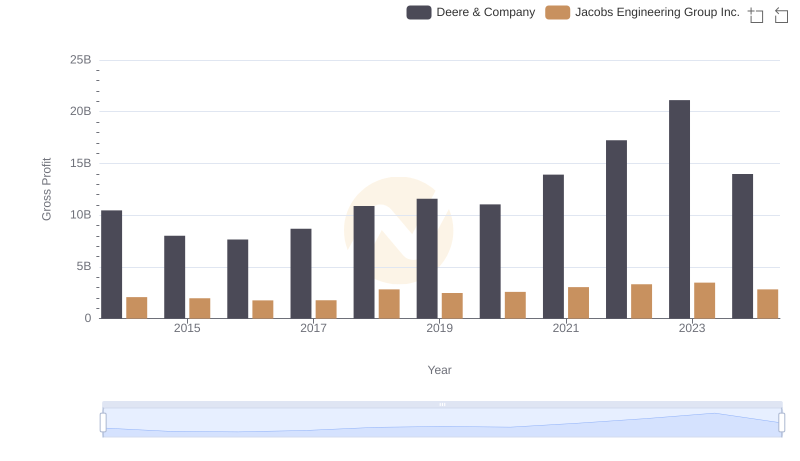Click the 10B y-axis label
800x461 pixels.
[81, 215]
